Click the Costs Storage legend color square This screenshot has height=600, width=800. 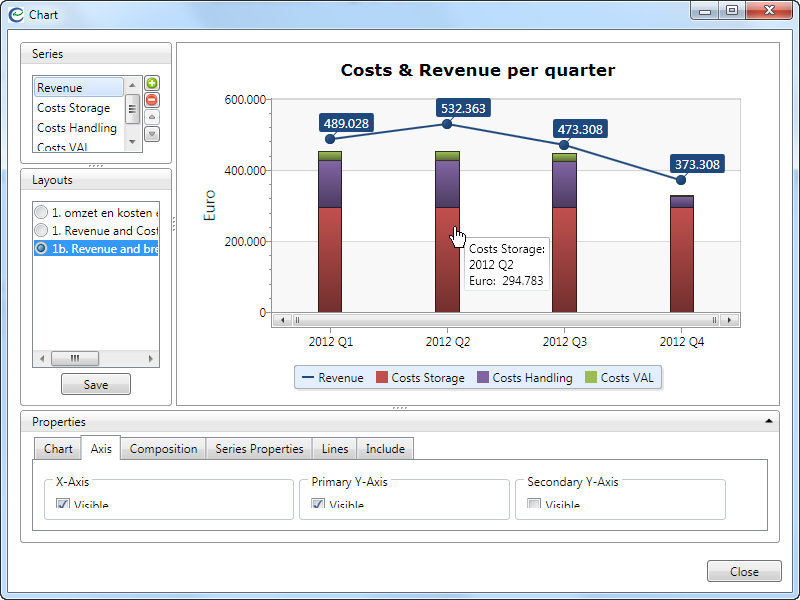tap(381, 378)
